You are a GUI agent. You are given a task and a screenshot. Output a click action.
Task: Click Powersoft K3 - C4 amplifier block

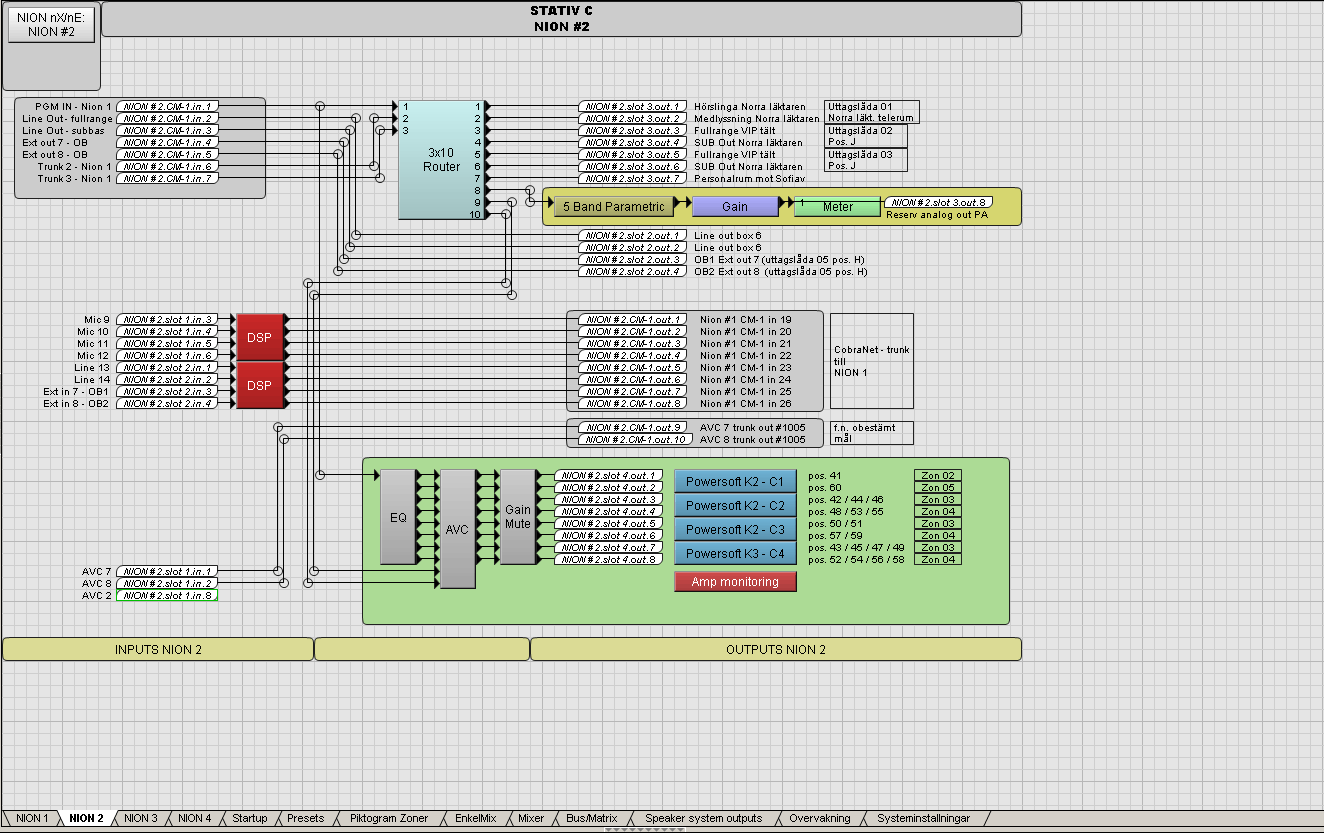click(735, 553)
